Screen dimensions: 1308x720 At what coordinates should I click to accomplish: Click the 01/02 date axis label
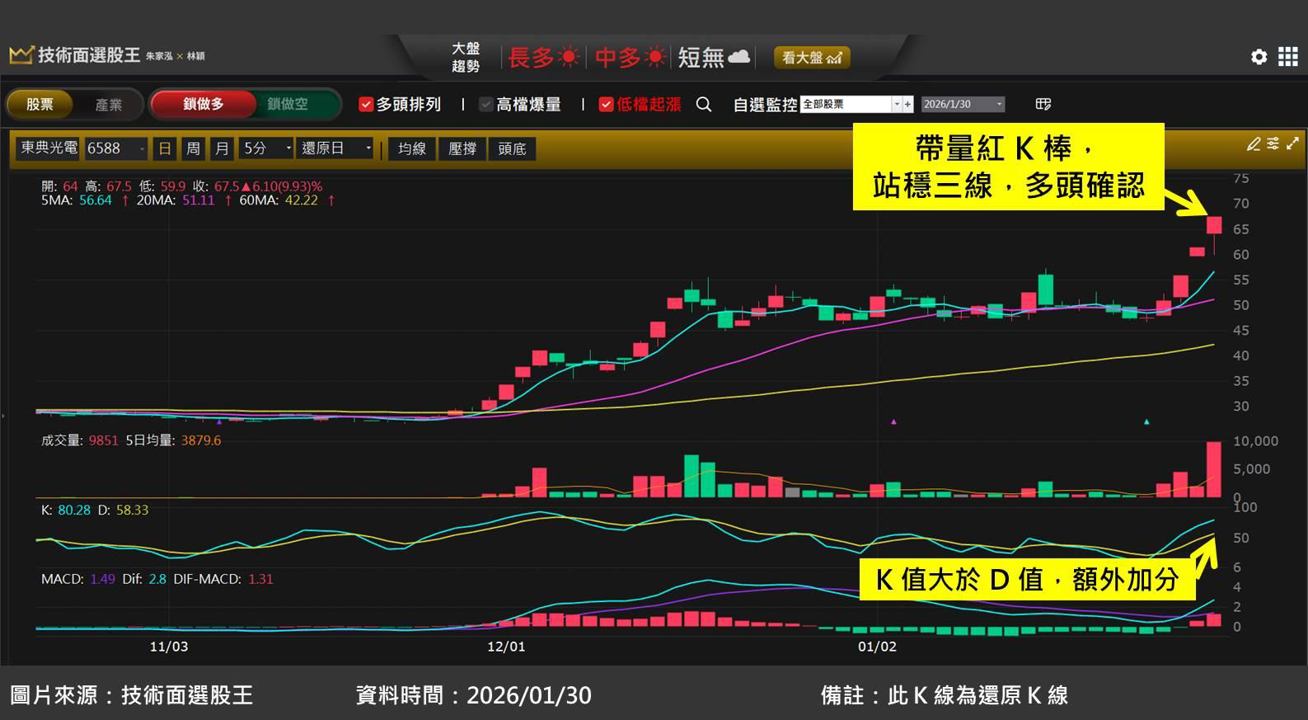pyautogui.click(x=877, y=647)
